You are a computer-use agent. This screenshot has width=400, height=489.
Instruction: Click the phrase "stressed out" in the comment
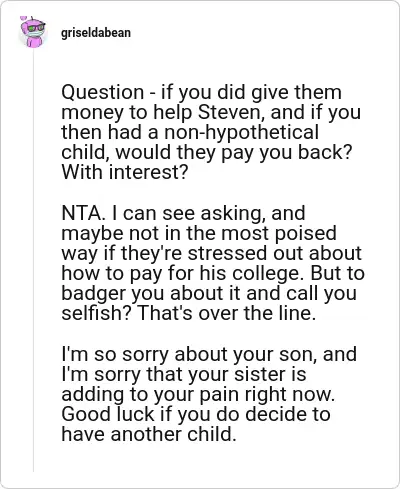tap(245, 253)
